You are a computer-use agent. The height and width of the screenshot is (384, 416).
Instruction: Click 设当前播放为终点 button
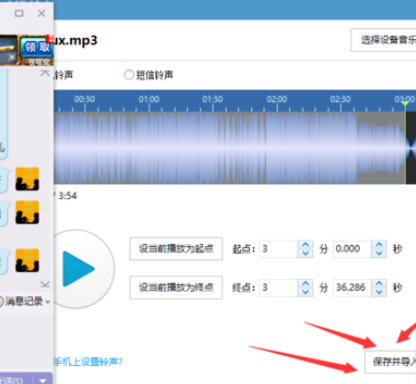click(x=176, y=287)
